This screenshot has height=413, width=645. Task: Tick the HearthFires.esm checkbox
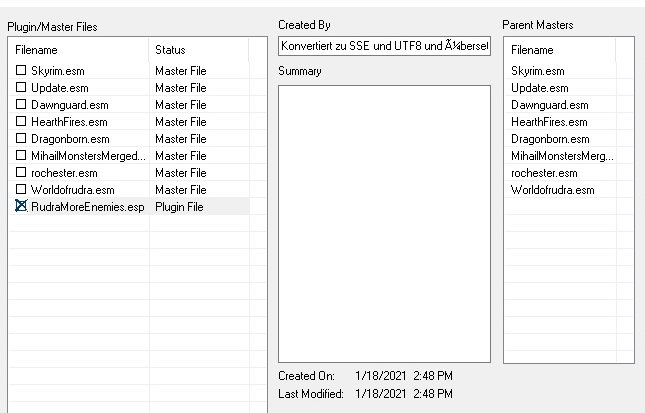pyautogui.click(x=21, y=122)
